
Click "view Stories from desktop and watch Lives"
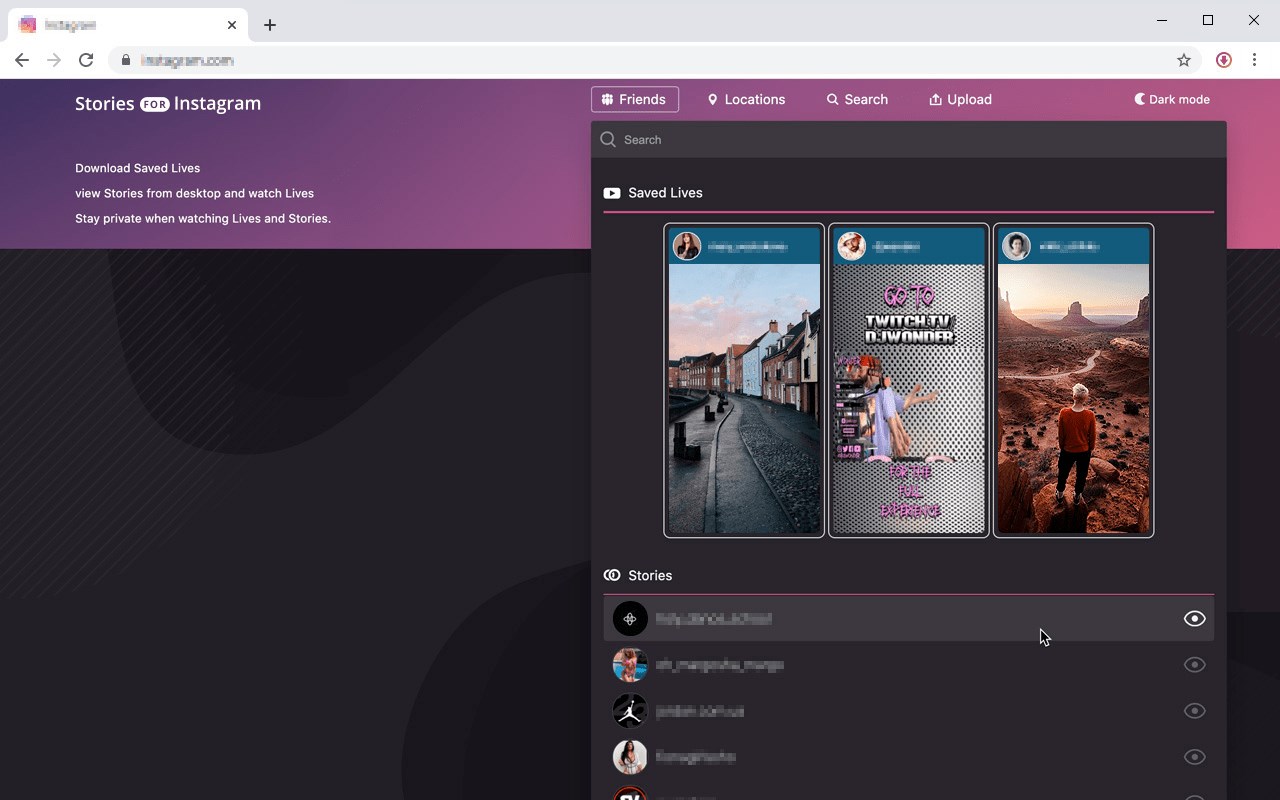(x=194, y=193)
